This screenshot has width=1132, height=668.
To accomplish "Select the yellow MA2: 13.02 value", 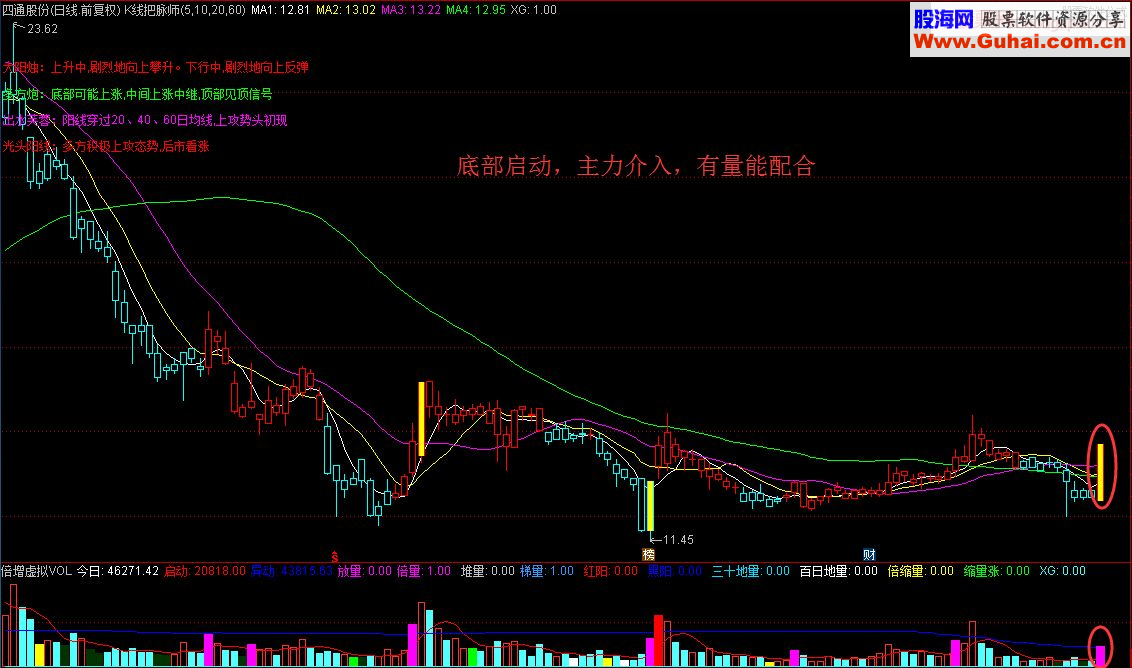I will click(x=346, y=10).
